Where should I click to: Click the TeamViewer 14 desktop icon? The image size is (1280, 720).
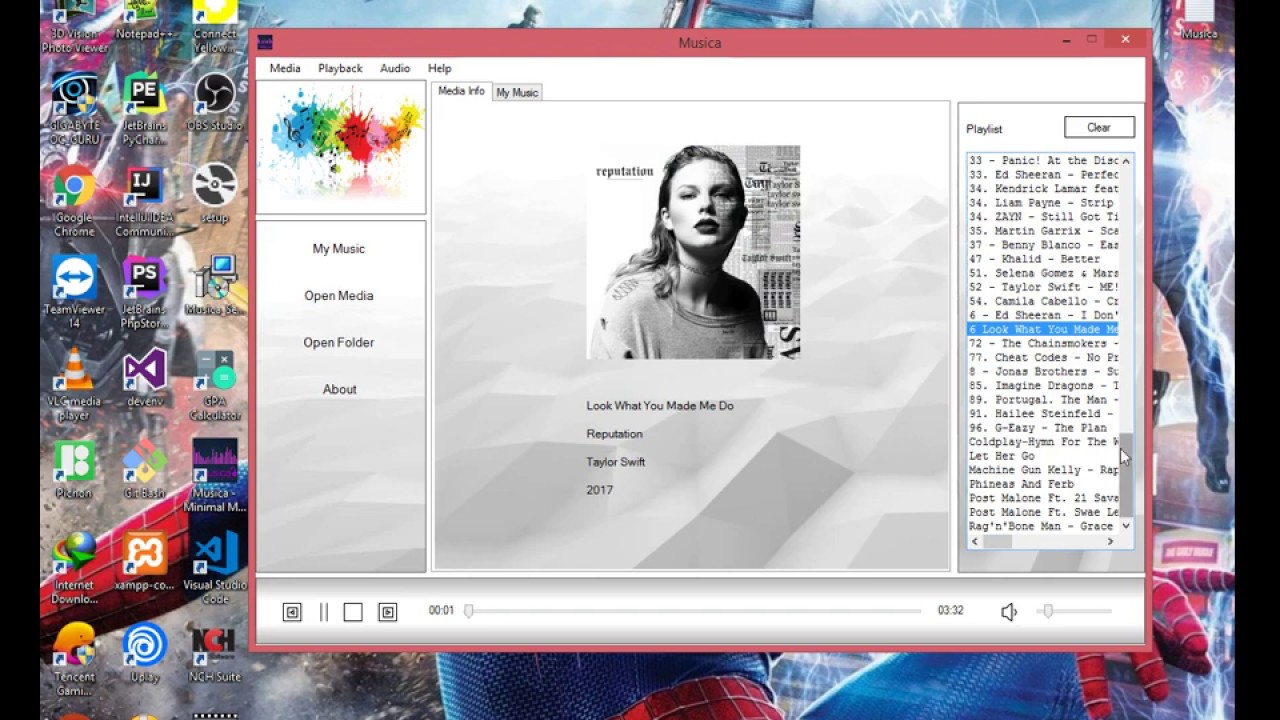[x=74, y=293]
